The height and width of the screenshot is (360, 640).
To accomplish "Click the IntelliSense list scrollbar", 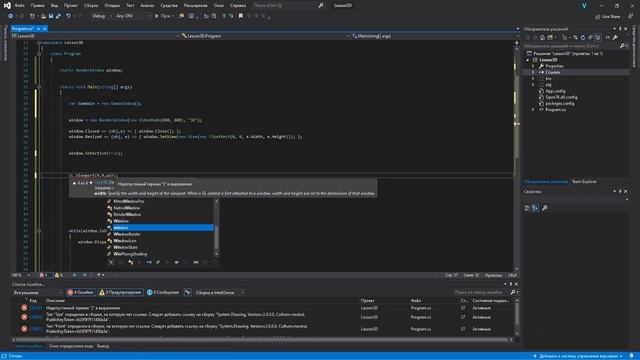I will [x=216, y=229].
